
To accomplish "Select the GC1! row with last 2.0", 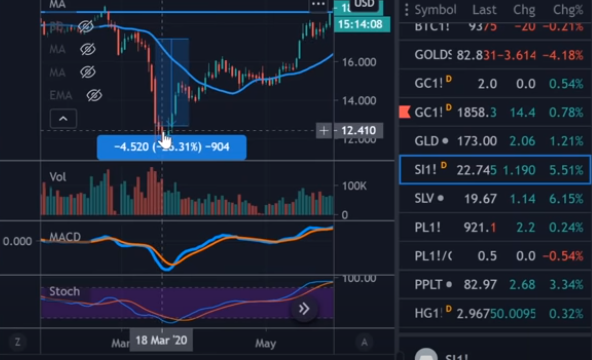I will 495,83.
